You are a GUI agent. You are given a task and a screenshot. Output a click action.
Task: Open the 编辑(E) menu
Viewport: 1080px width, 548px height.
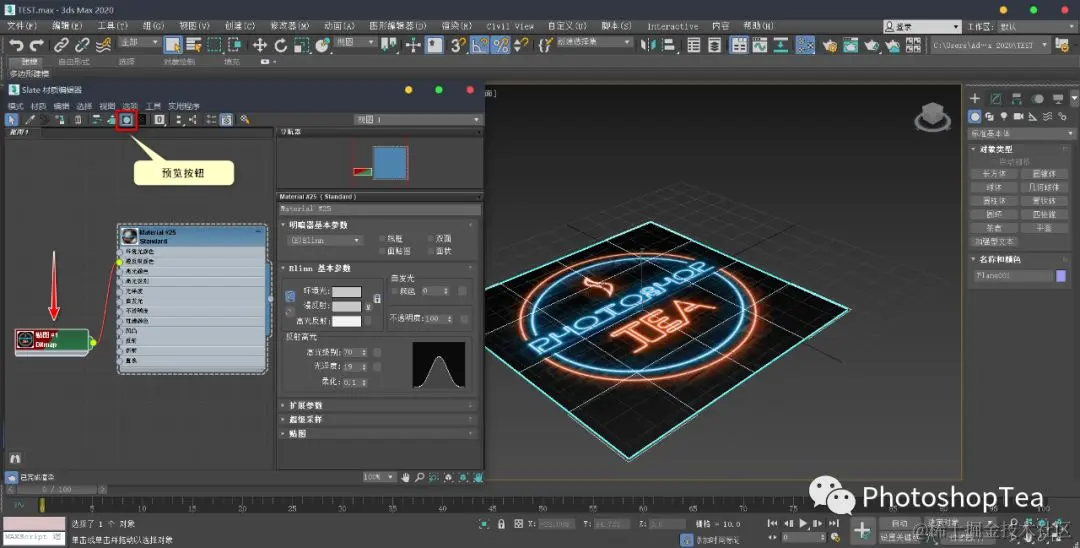[68, 26]
